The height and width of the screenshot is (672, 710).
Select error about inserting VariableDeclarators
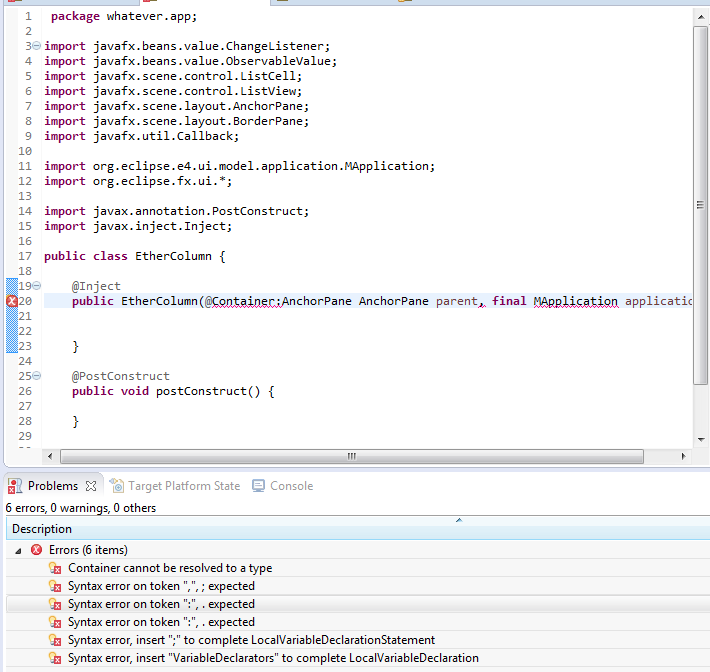point(273,658)
